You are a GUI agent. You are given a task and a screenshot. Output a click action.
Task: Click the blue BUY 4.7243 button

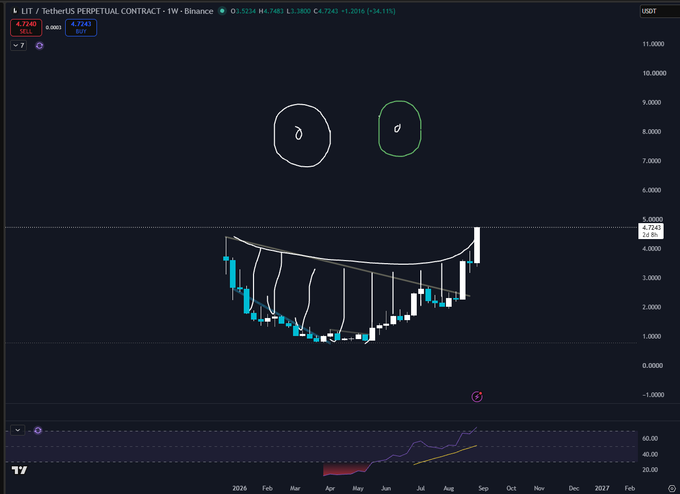[81, 27]
